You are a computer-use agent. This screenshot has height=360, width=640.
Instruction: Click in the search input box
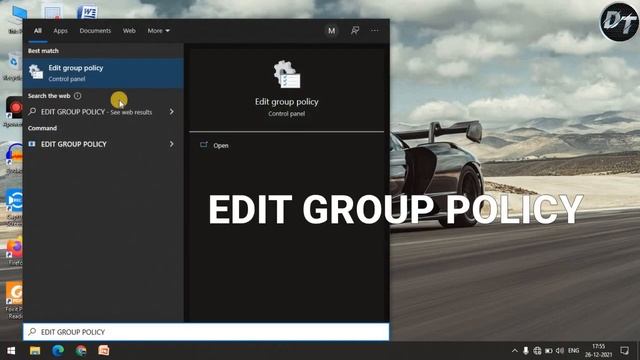206,332
